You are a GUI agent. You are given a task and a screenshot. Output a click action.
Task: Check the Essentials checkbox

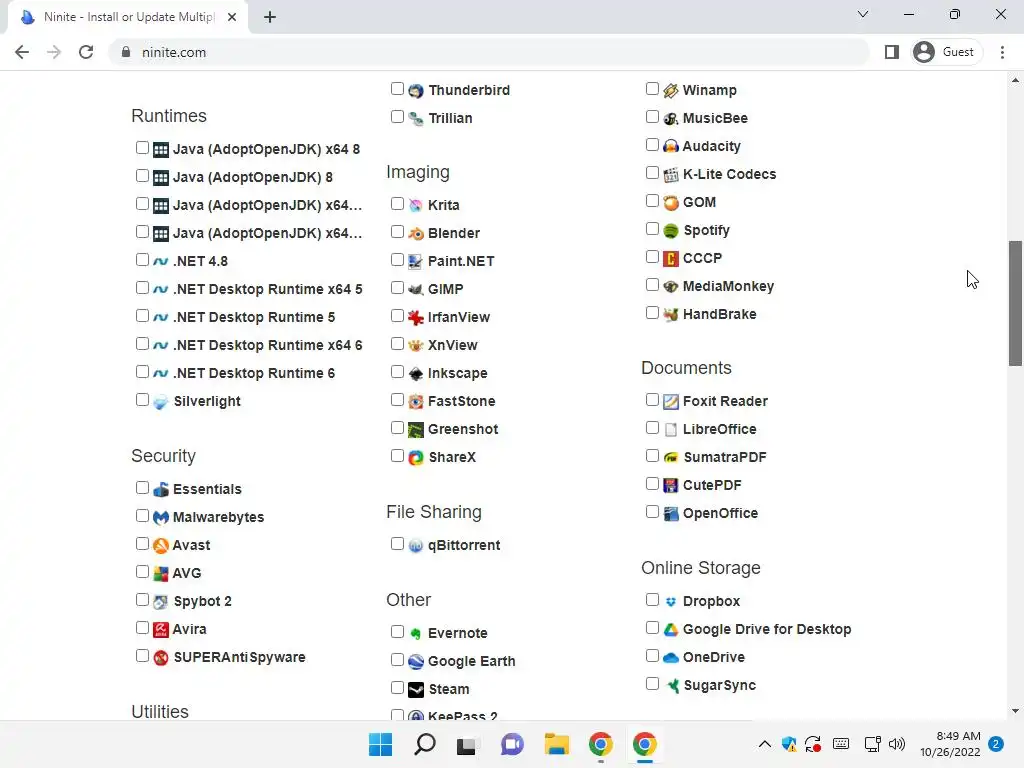(x=142, y=488)
